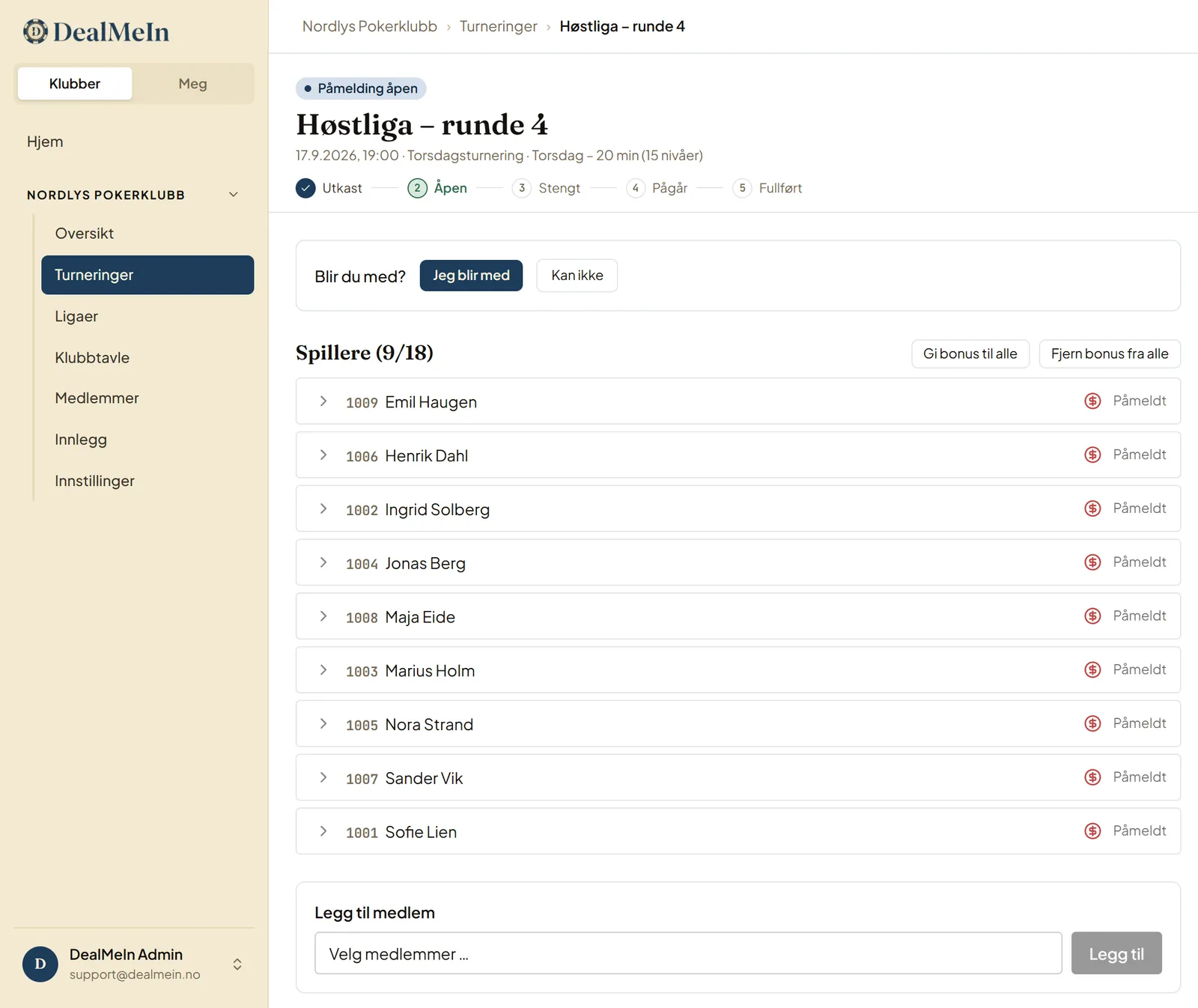Expand Ingrid Solberg player row
The width and height of the screenshot is (1198, 1008).
coord(323,509)
